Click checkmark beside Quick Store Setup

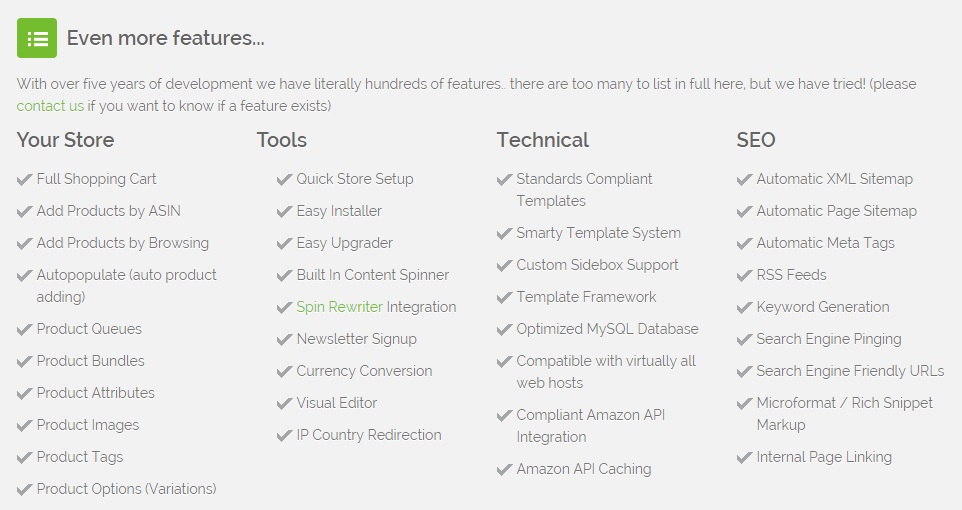click(x=284, y=180)
